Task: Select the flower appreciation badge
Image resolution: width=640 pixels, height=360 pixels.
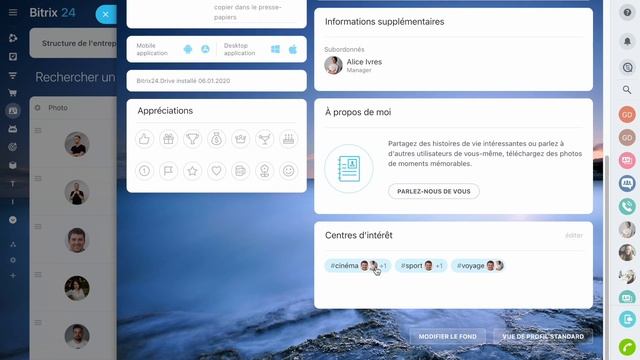Action: (x=264, y=171)
